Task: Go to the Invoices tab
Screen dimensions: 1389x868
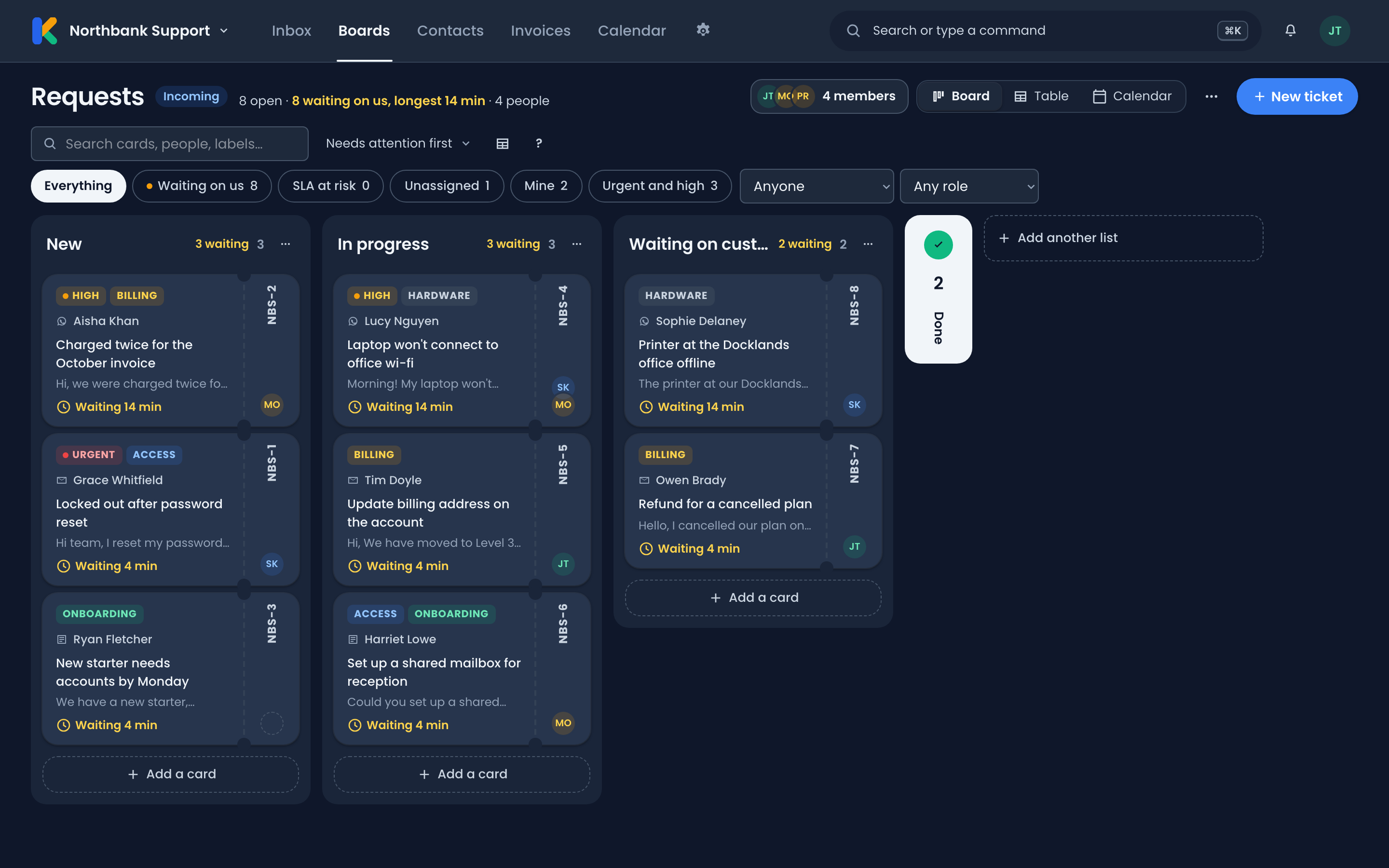Action: (x=541, y=30)
